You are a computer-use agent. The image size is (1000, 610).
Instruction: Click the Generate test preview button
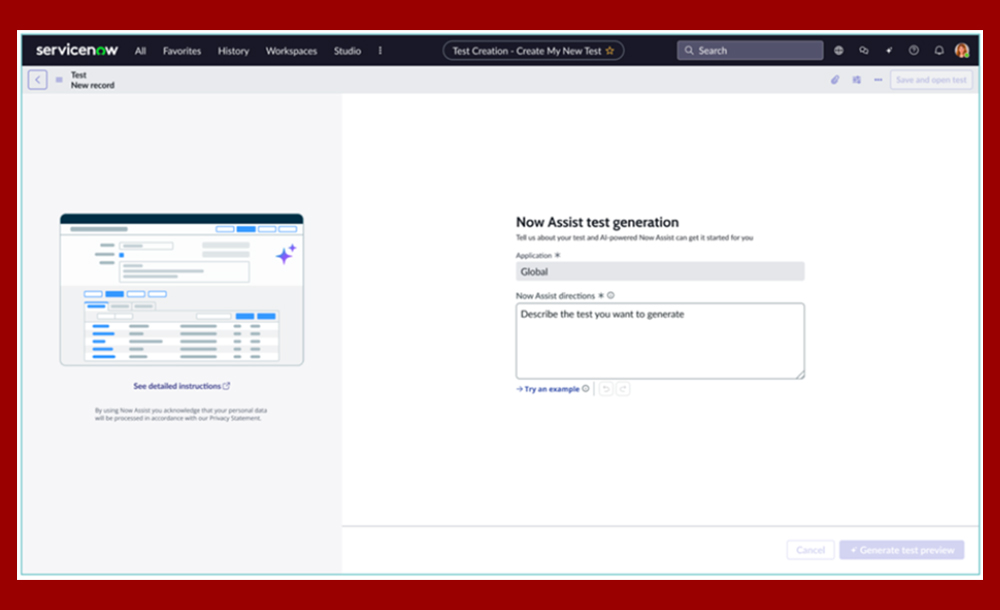click(x=901, y=549)
